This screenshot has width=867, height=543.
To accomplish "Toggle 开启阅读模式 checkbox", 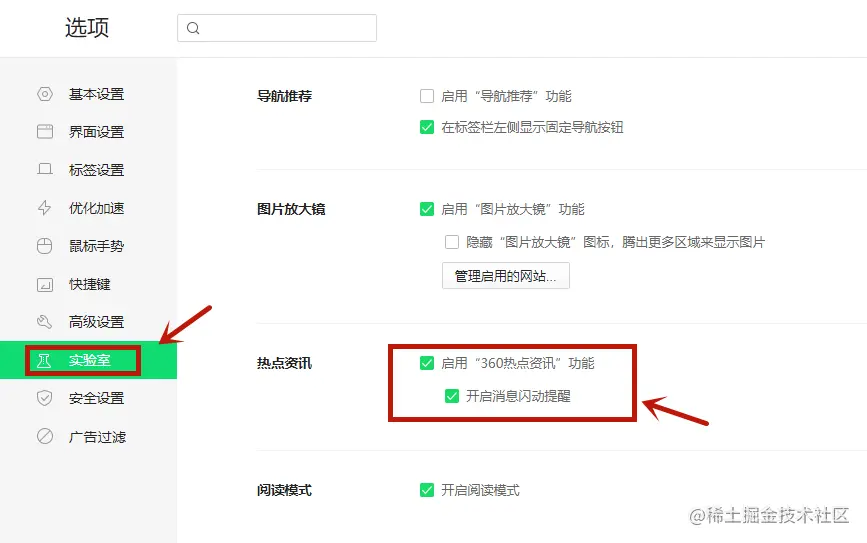I will 427,490.
